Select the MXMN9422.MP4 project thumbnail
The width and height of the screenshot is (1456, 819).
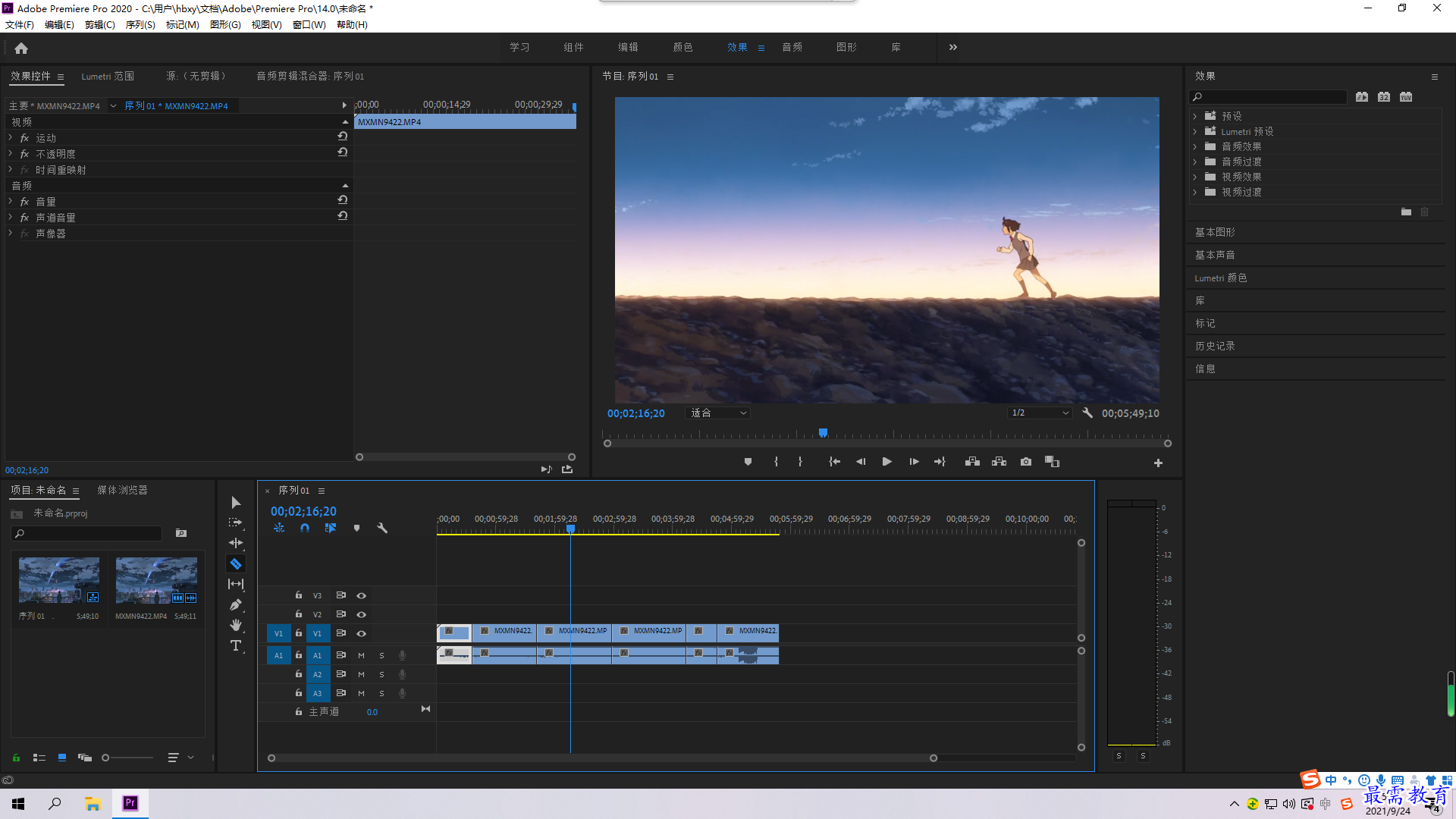156,581
